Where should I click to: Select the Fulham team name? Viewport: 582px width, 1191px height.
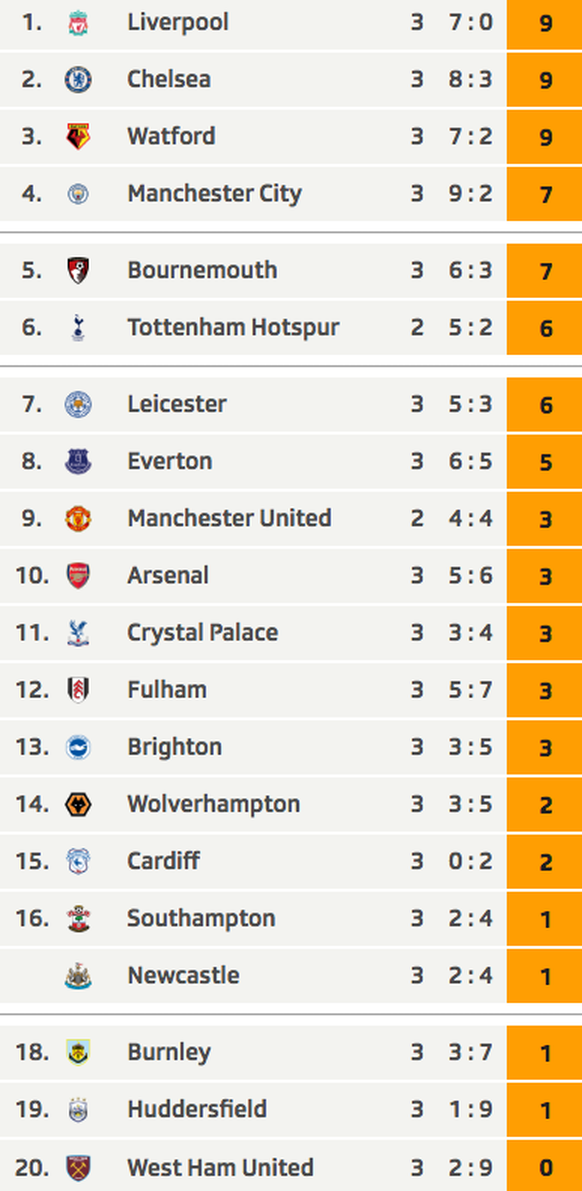(166, 690)
